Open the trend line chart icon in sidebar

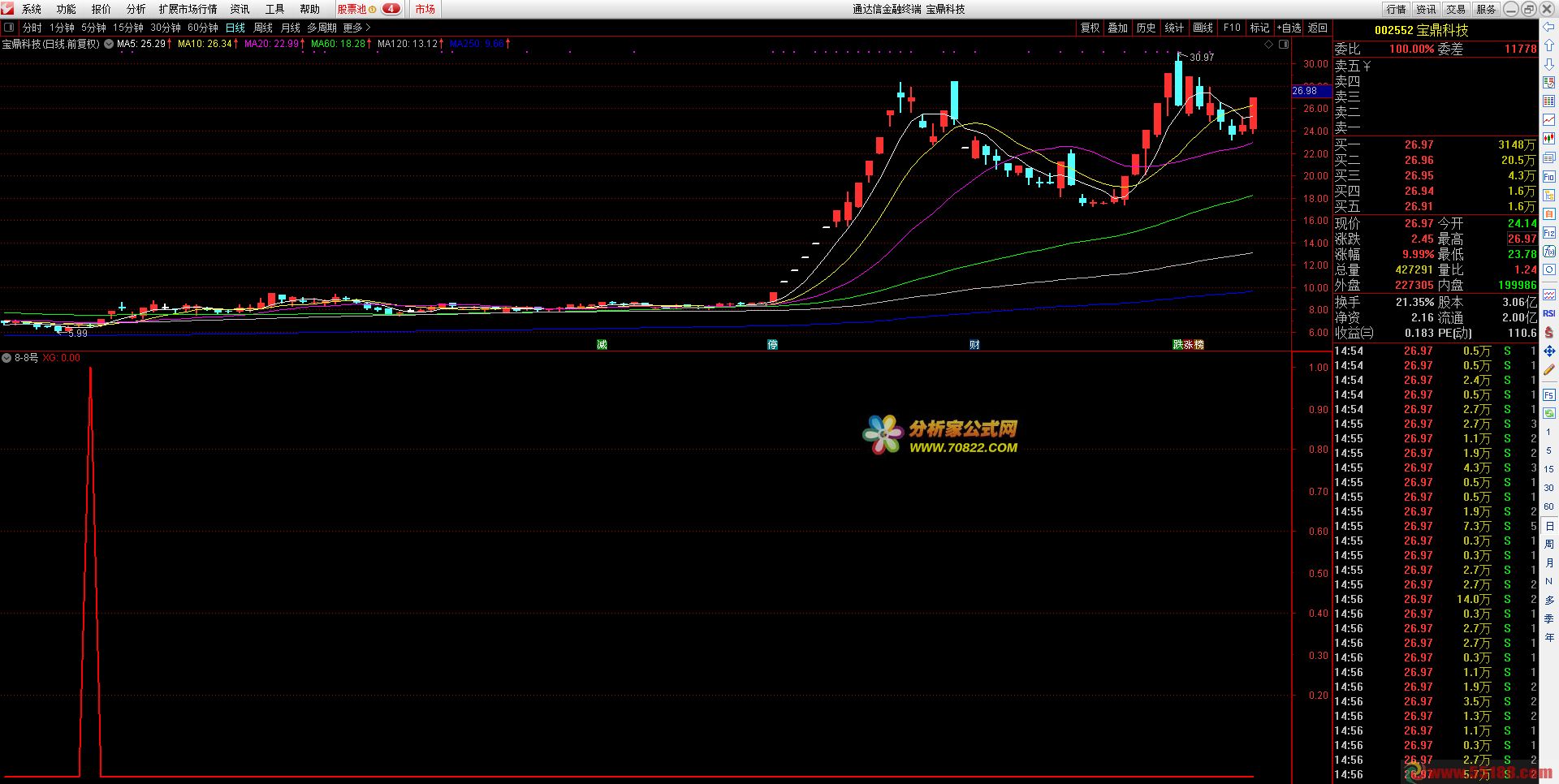pyautogui.click(x=1548, y=119)
